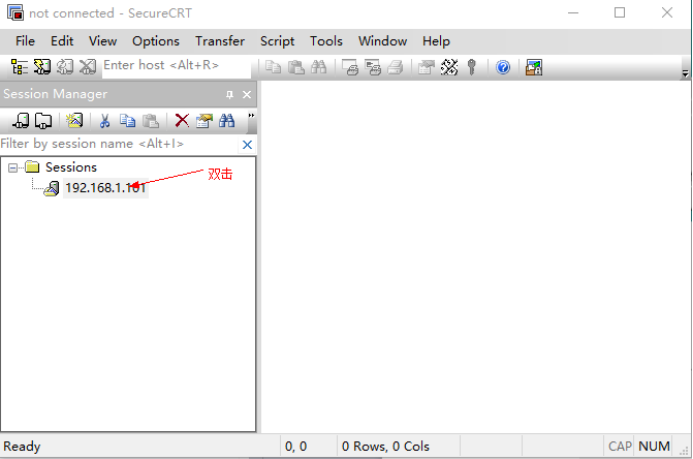Click the Enter host input box
The height and width of the screenshot is (459, 693).
pyautogui.click(x=176, y=67)
